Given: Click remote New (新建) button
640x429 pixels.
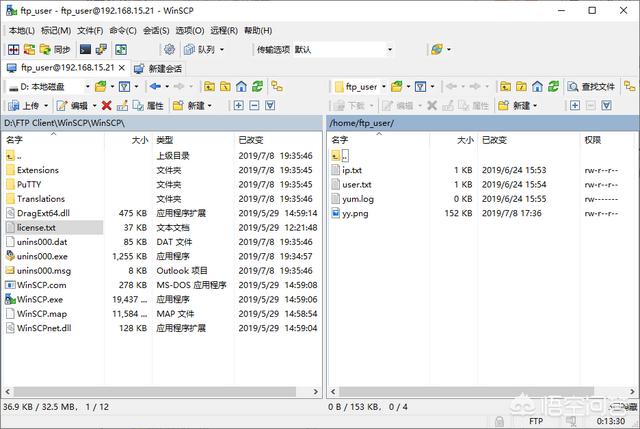Looking at the screenshot, I should click(x=514, y=106).
